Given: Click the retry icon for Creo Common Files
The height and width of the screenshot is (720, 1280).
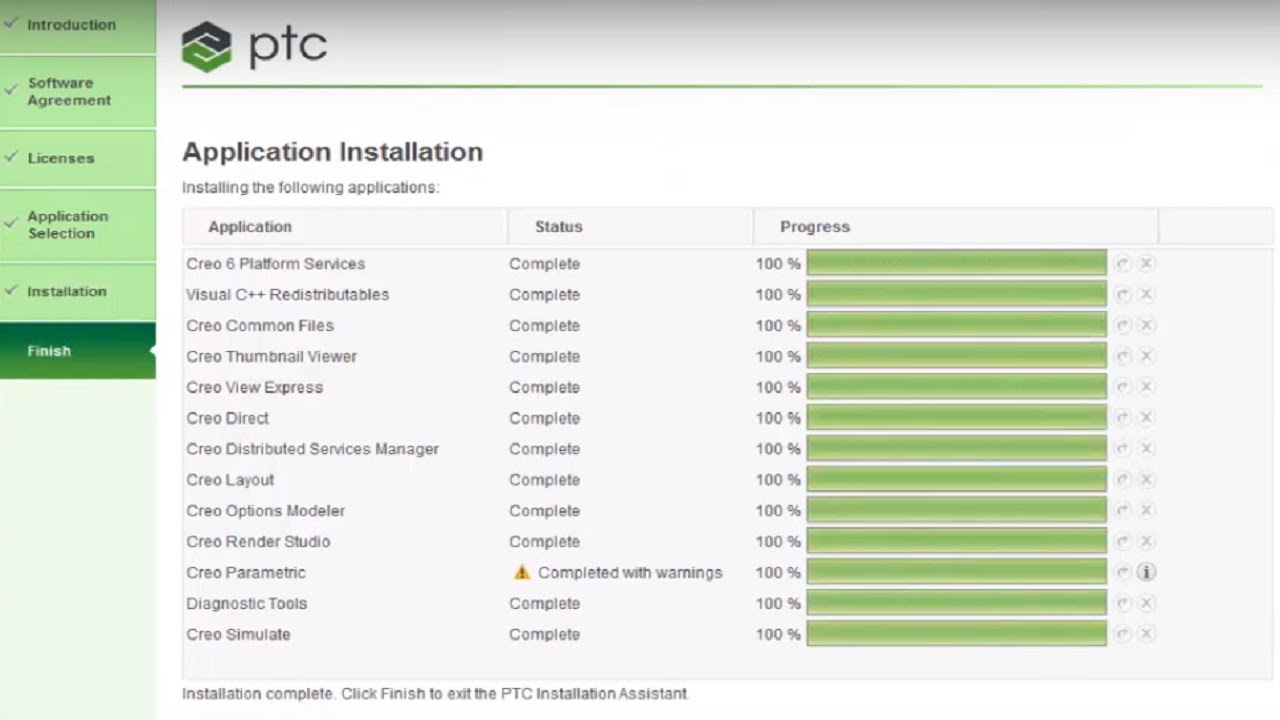Looking at the screenshot, I should (x=1123, y=326).
